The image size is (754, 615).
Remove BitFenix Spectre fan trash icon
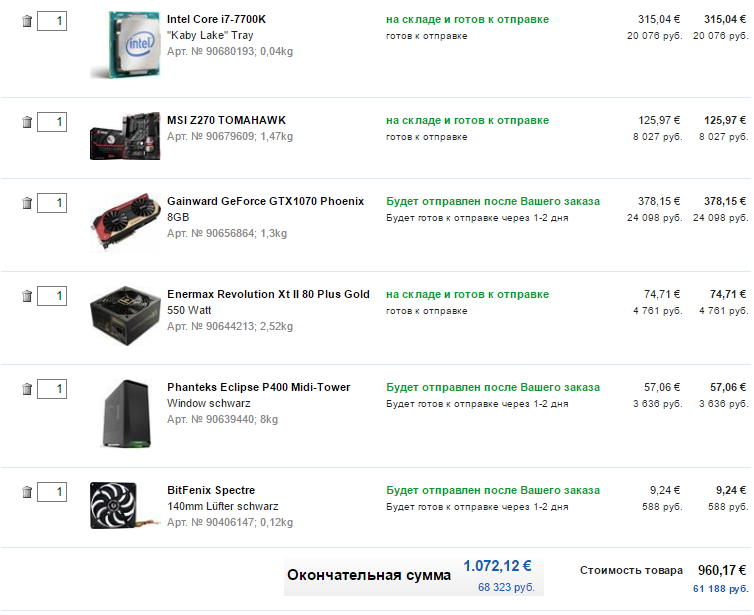coord(27,491)
